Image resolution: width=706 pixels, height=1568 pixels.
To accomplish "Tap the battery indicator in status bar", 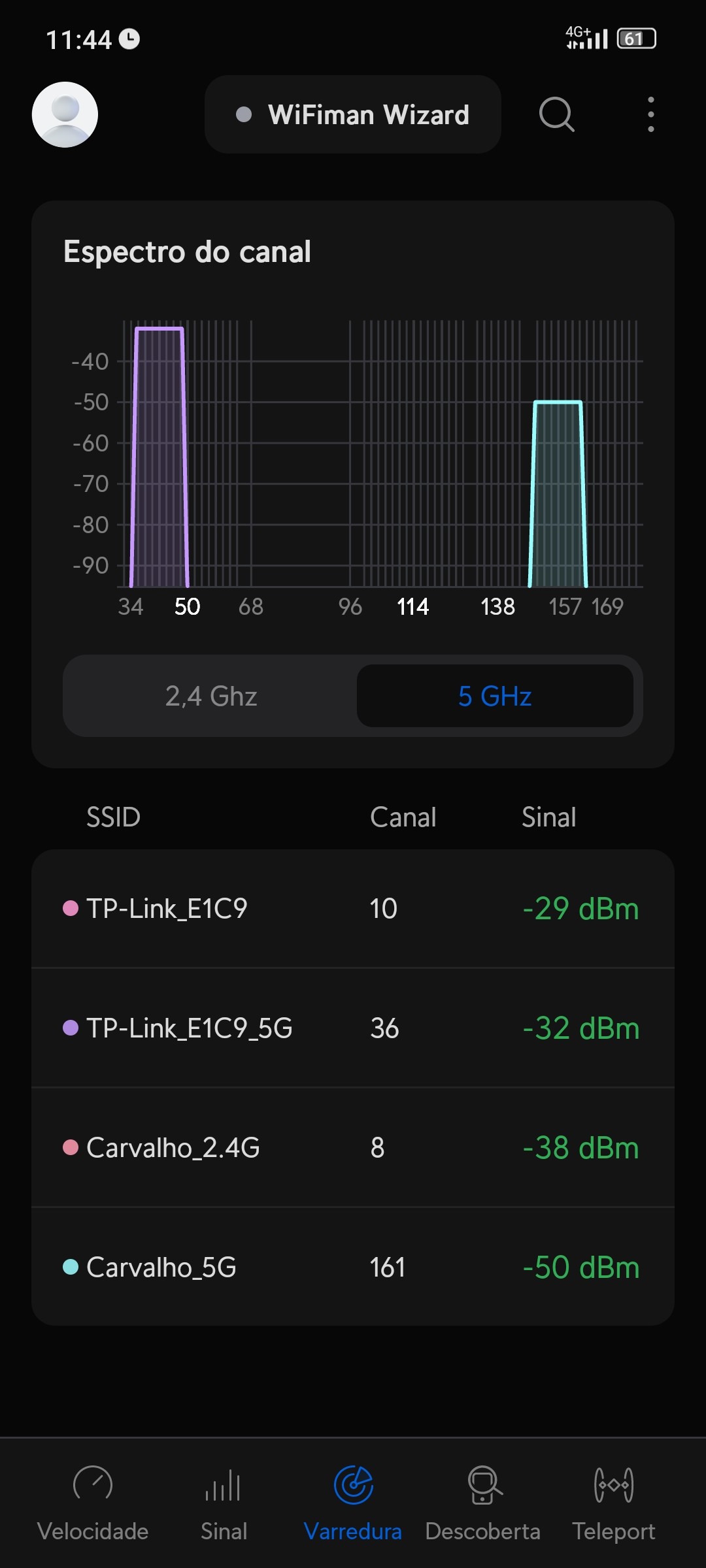I will coord(636,39).
